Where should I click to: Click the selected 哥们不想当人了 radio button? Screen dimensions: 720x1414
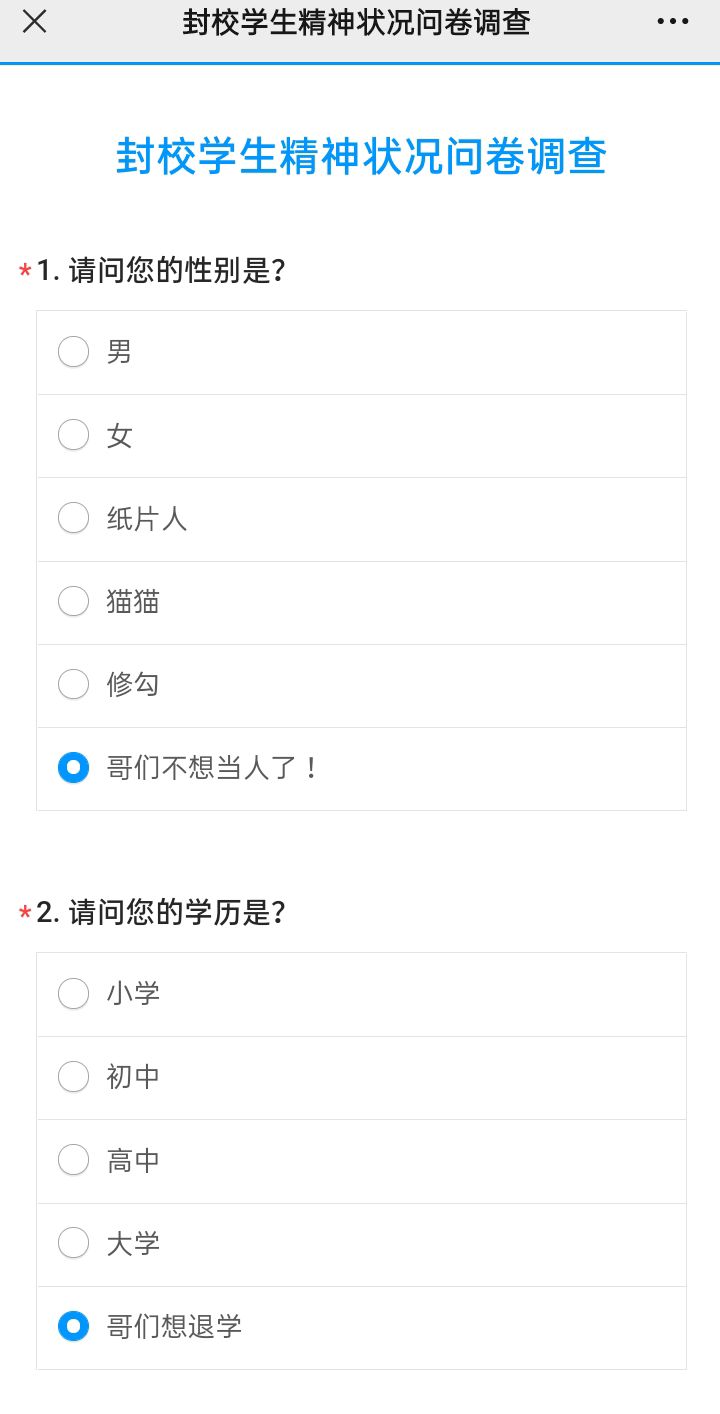coord(73,768)
